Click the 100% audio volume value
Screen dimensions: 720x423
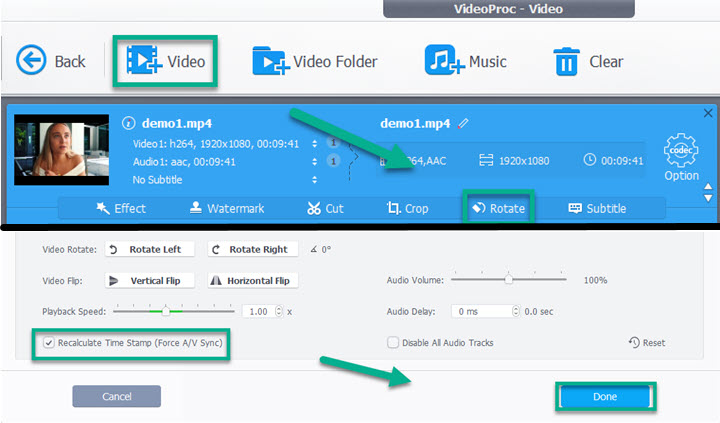pos(595,280)
